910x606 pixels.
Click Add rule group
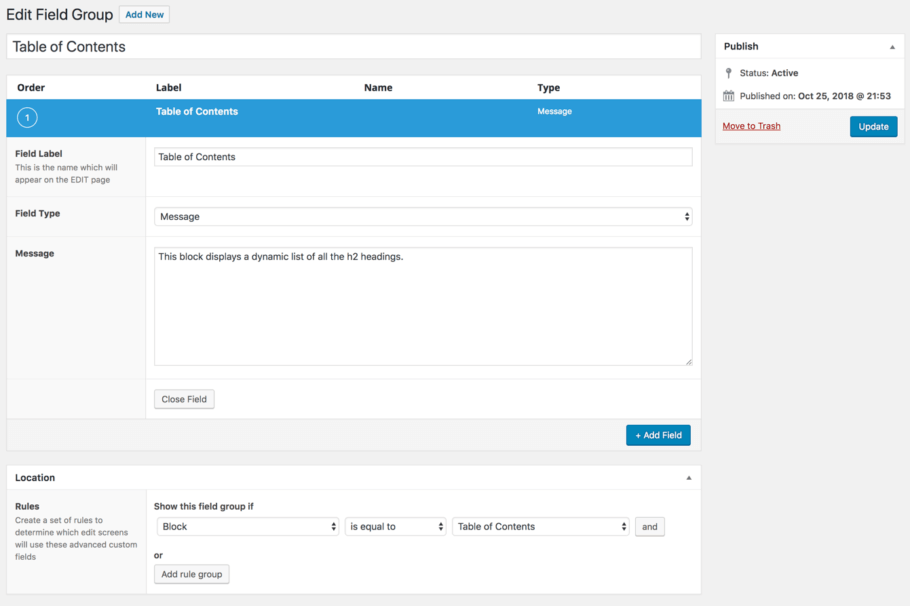tap(191, 574)
